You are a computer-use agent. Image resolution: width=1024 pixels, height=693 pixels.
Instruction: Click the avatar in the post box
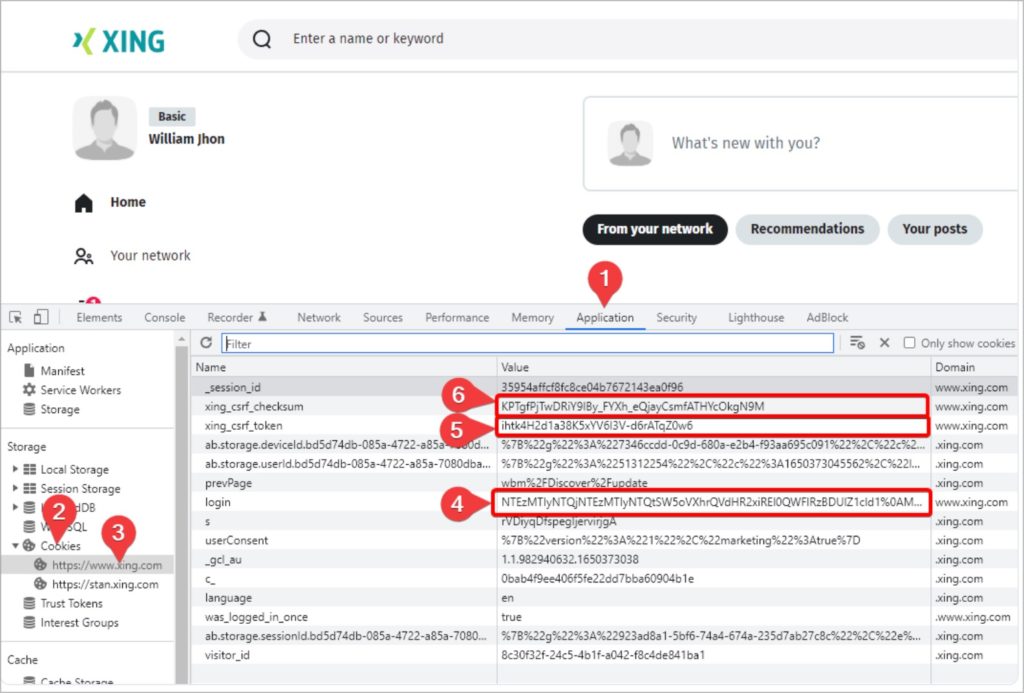tap(630, 143)
